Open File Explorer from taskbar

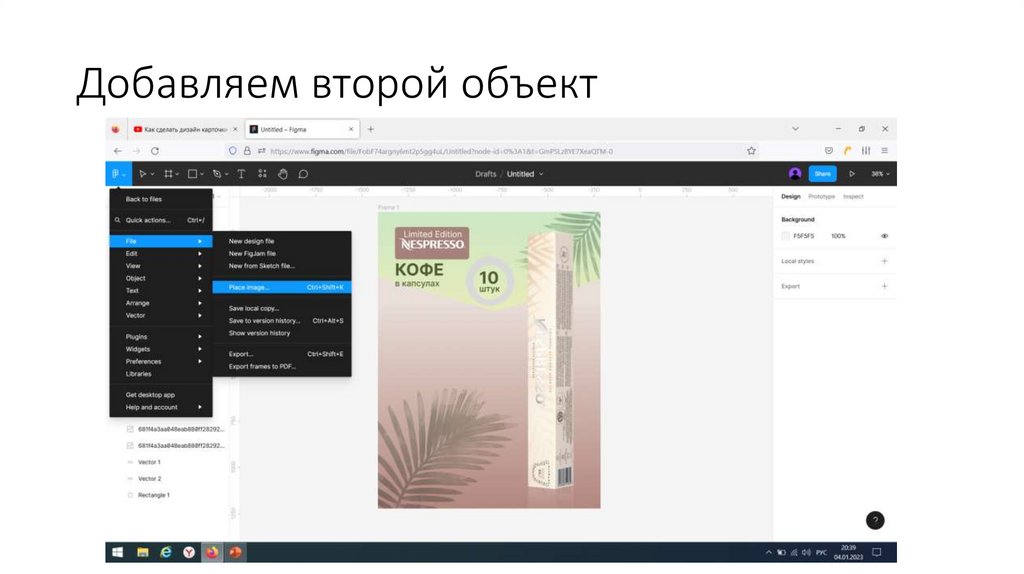[142, 552]
